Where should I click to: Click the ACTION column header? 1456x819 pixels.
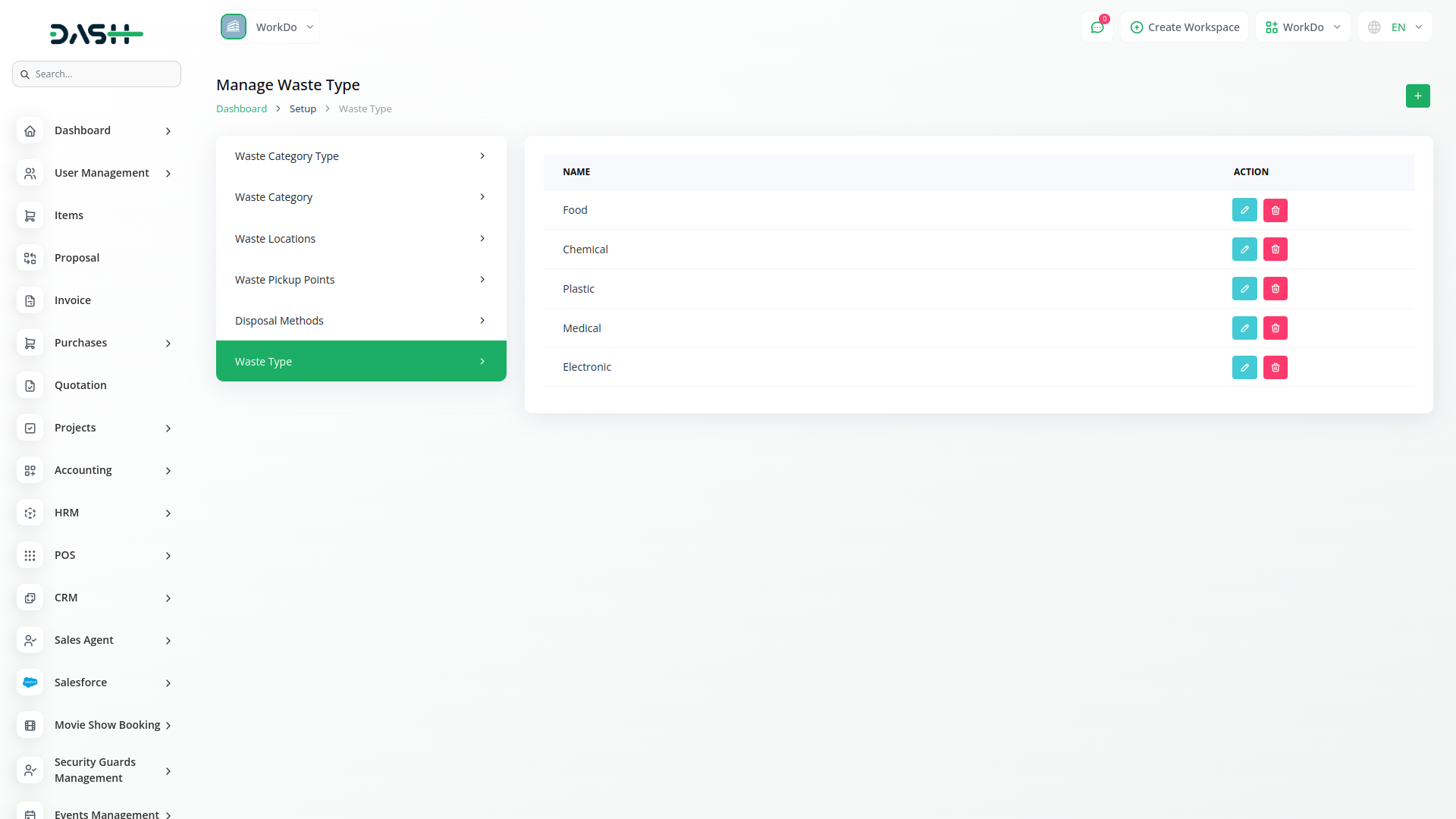(1251, 172)
